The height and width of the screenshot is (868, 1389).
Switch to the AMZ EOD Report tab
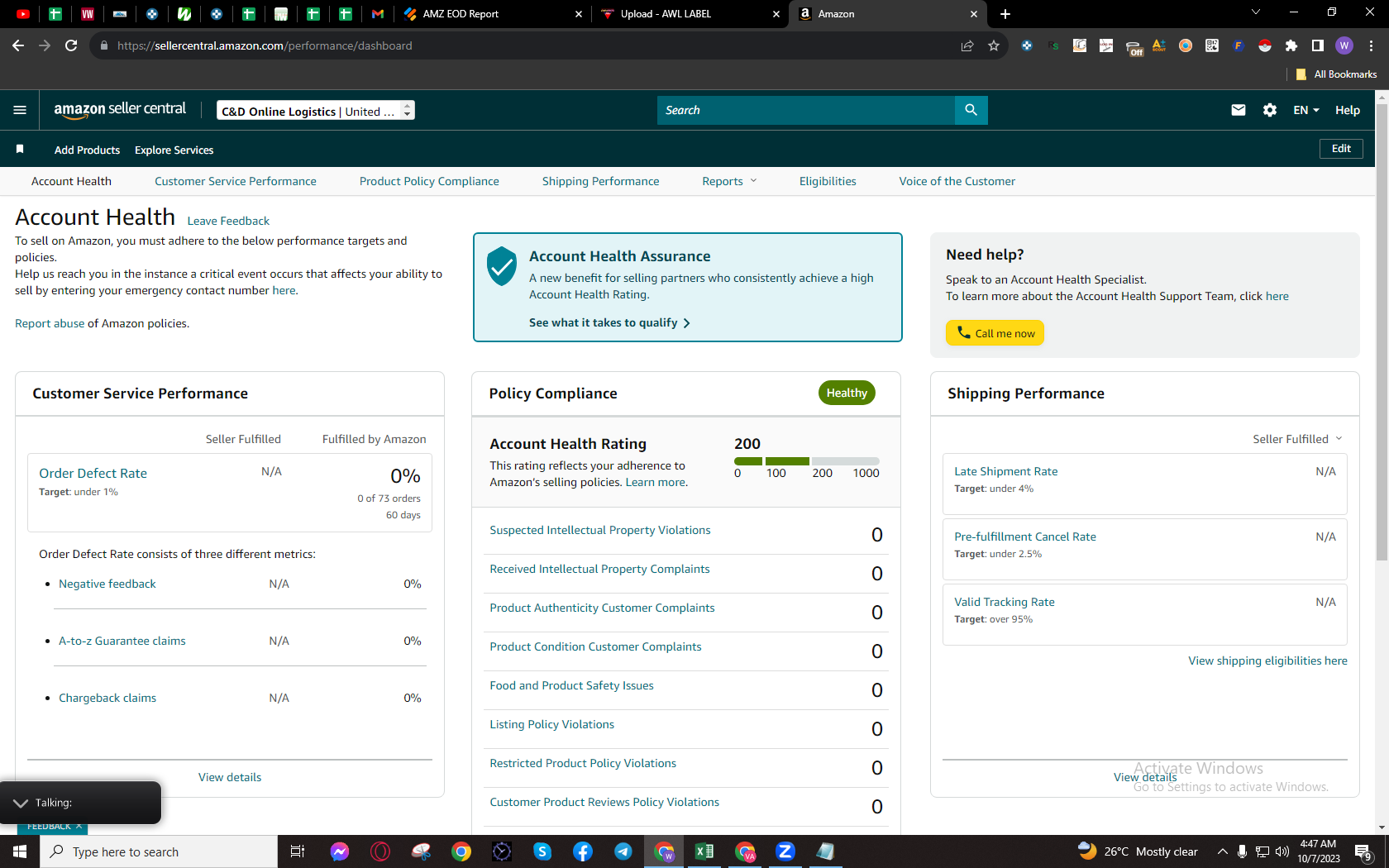493,14
